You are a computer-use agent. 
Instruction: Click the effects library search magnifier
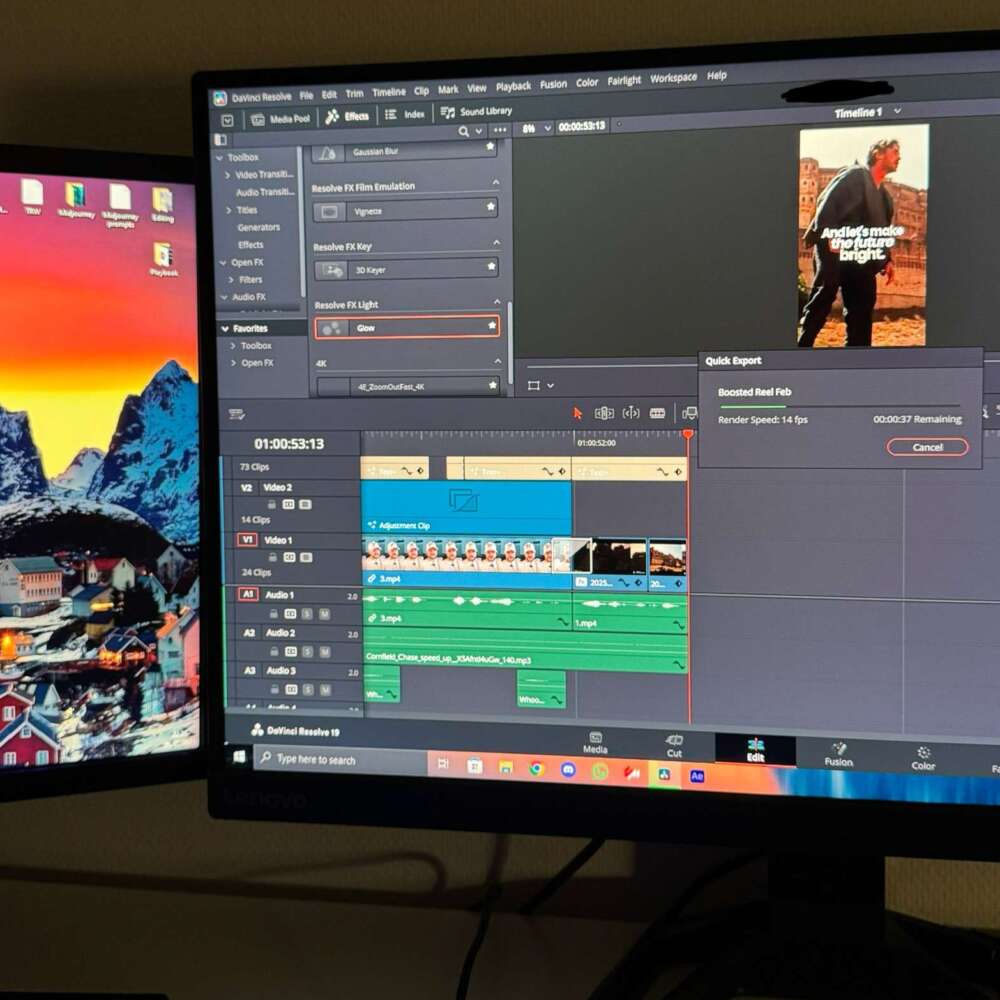(x=464, y=131)
